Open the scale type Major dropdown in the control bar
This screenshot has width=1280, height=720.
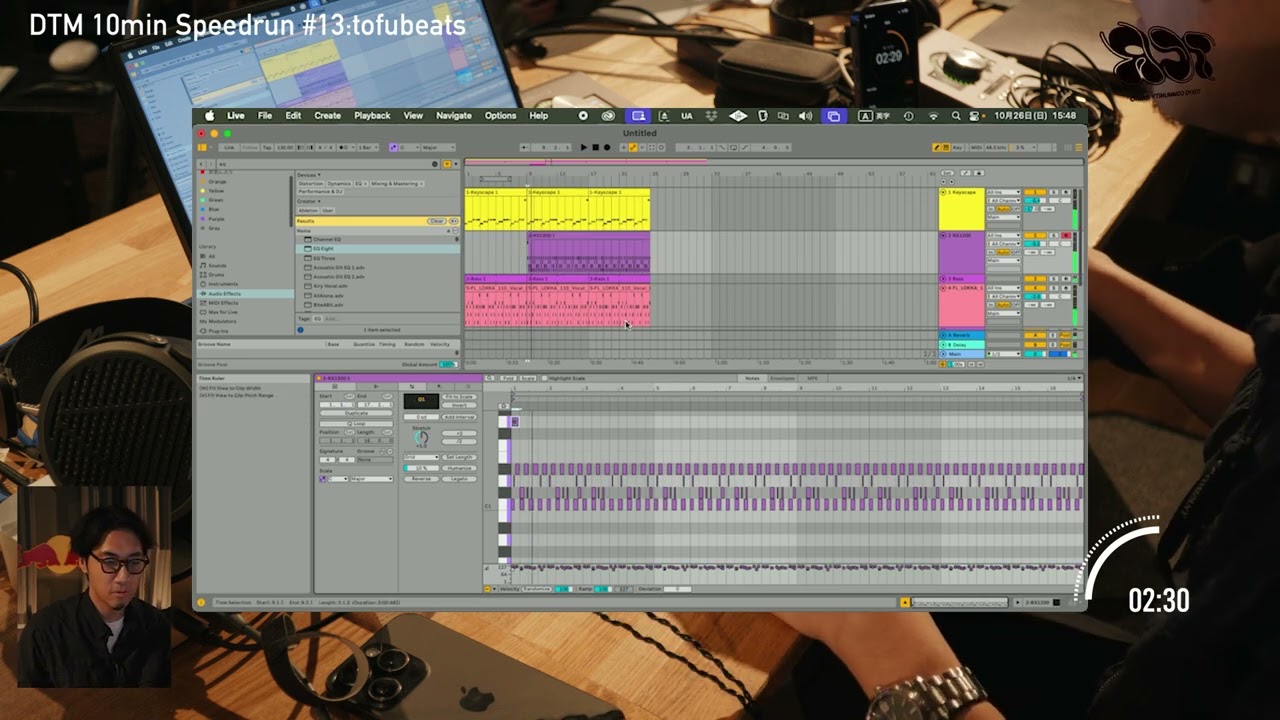[x=438, y=147]
